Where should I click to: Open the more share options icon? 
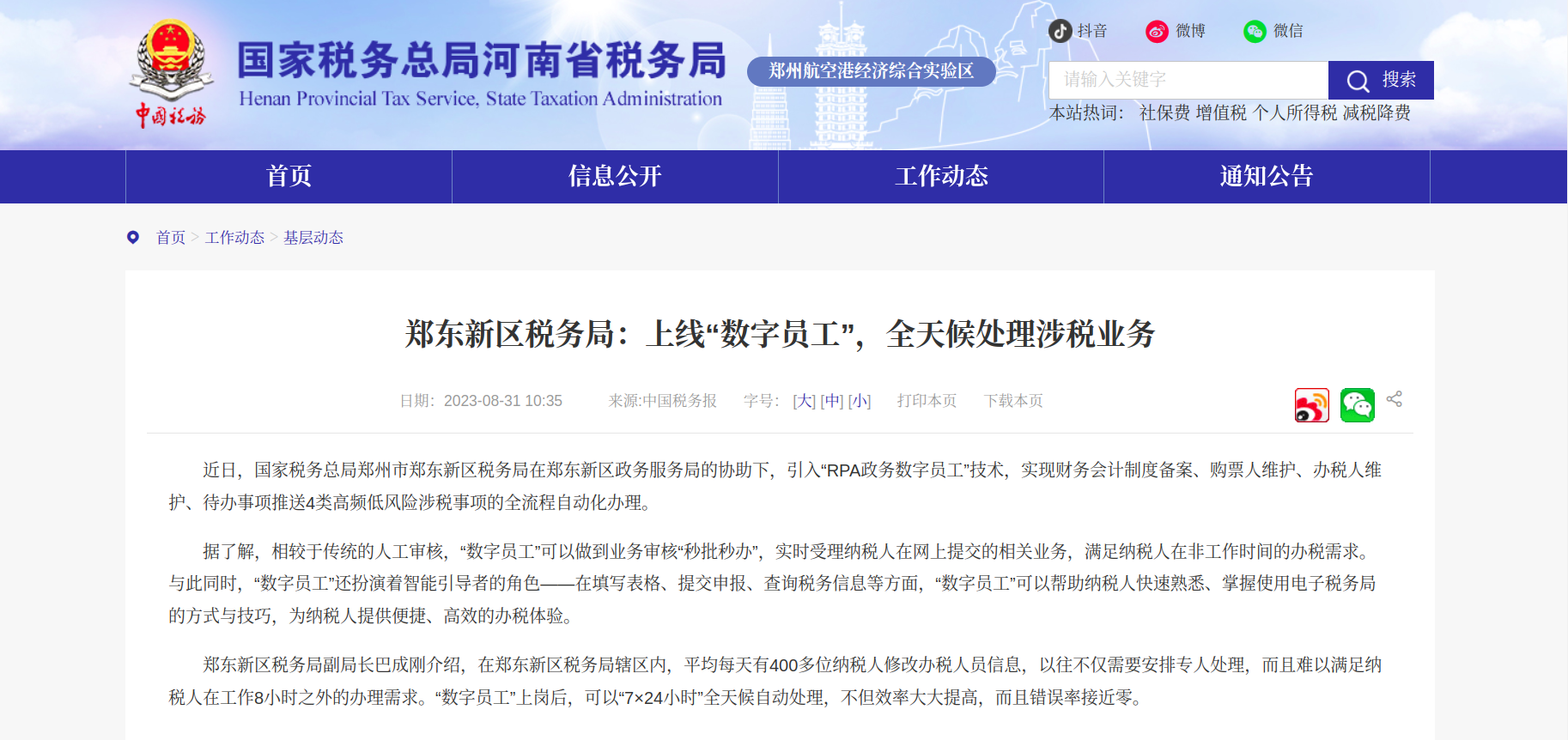[1395, 399]
